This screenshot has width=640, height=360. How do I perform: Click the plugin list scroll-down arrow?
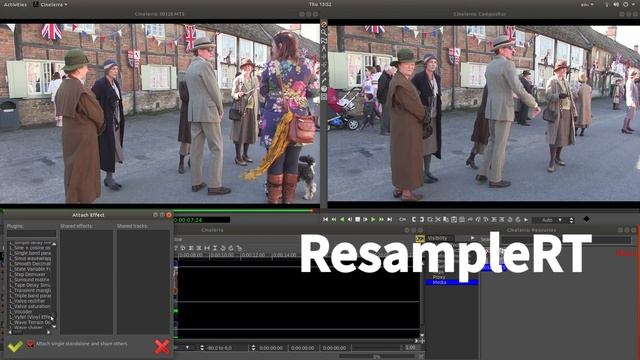click(x=54, y=327)
